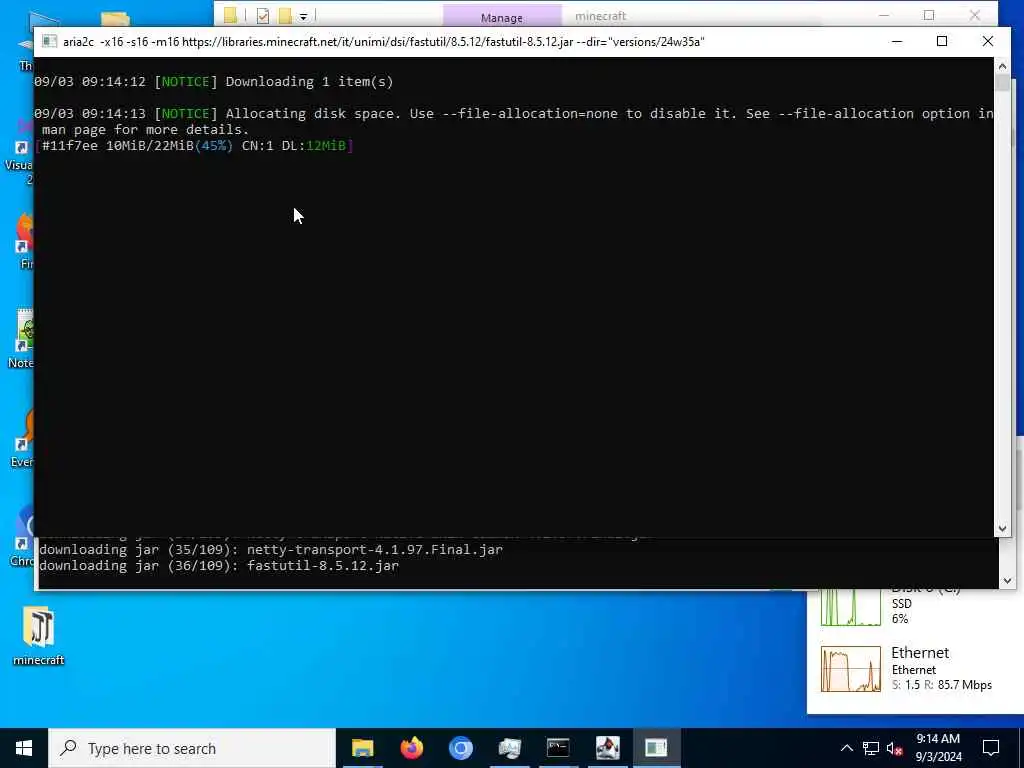Select the Manage tab in Explorer window
This screenshot has width=1024, height=768.
click(502, 16)
